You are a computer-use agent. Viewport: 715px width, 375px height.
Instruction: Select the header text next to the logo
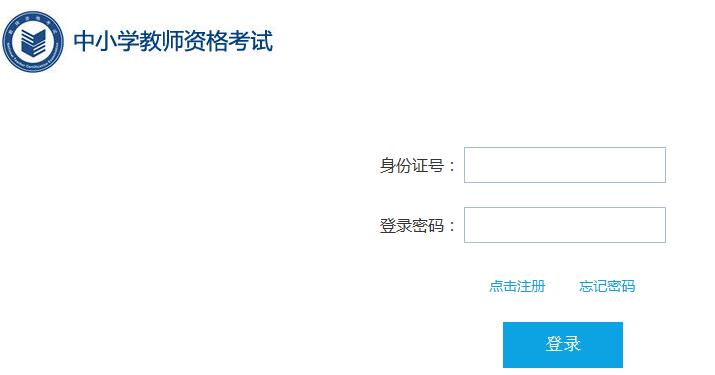tap(173, 42)
